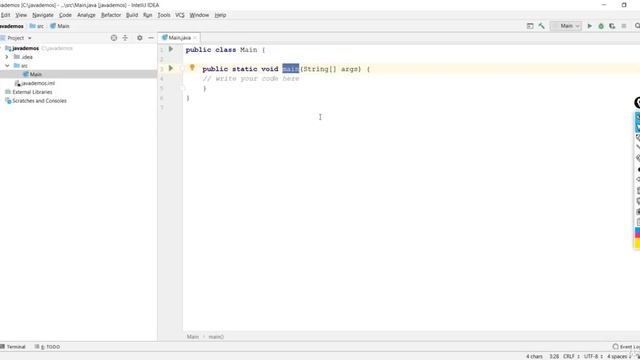Open the Code menu
Image resolution: width=640 pixels, height=360 pixels.
(x=65, y=15)
